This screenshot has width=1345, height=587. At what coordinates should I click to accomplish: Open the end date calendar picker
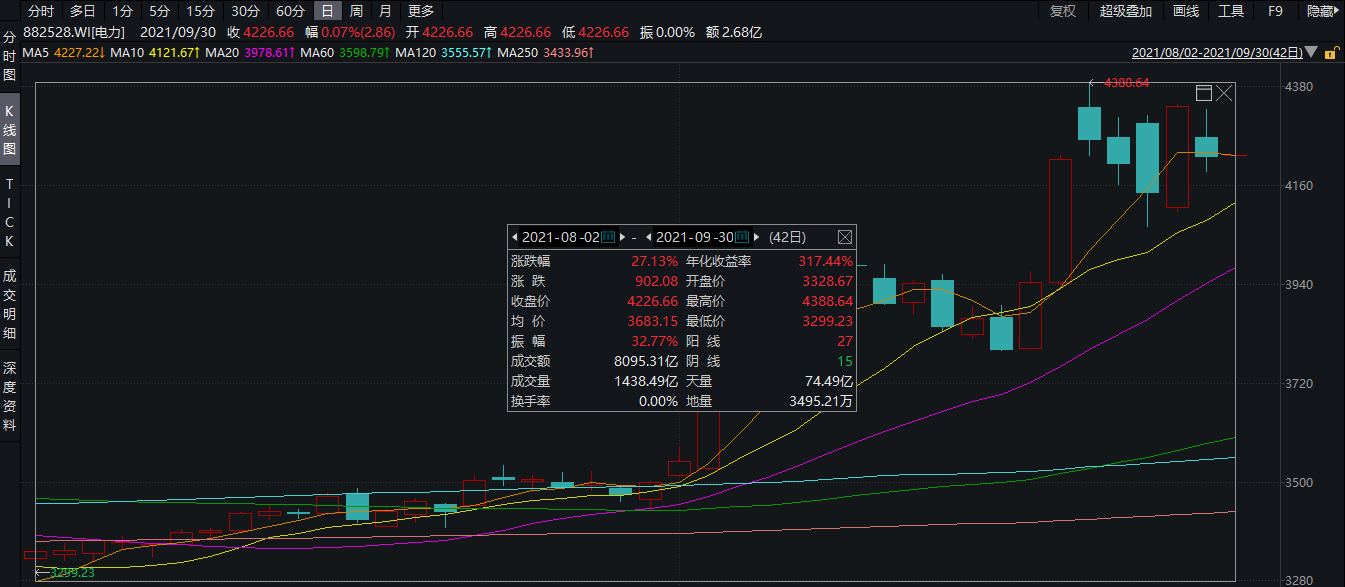[x=742, y=237]
